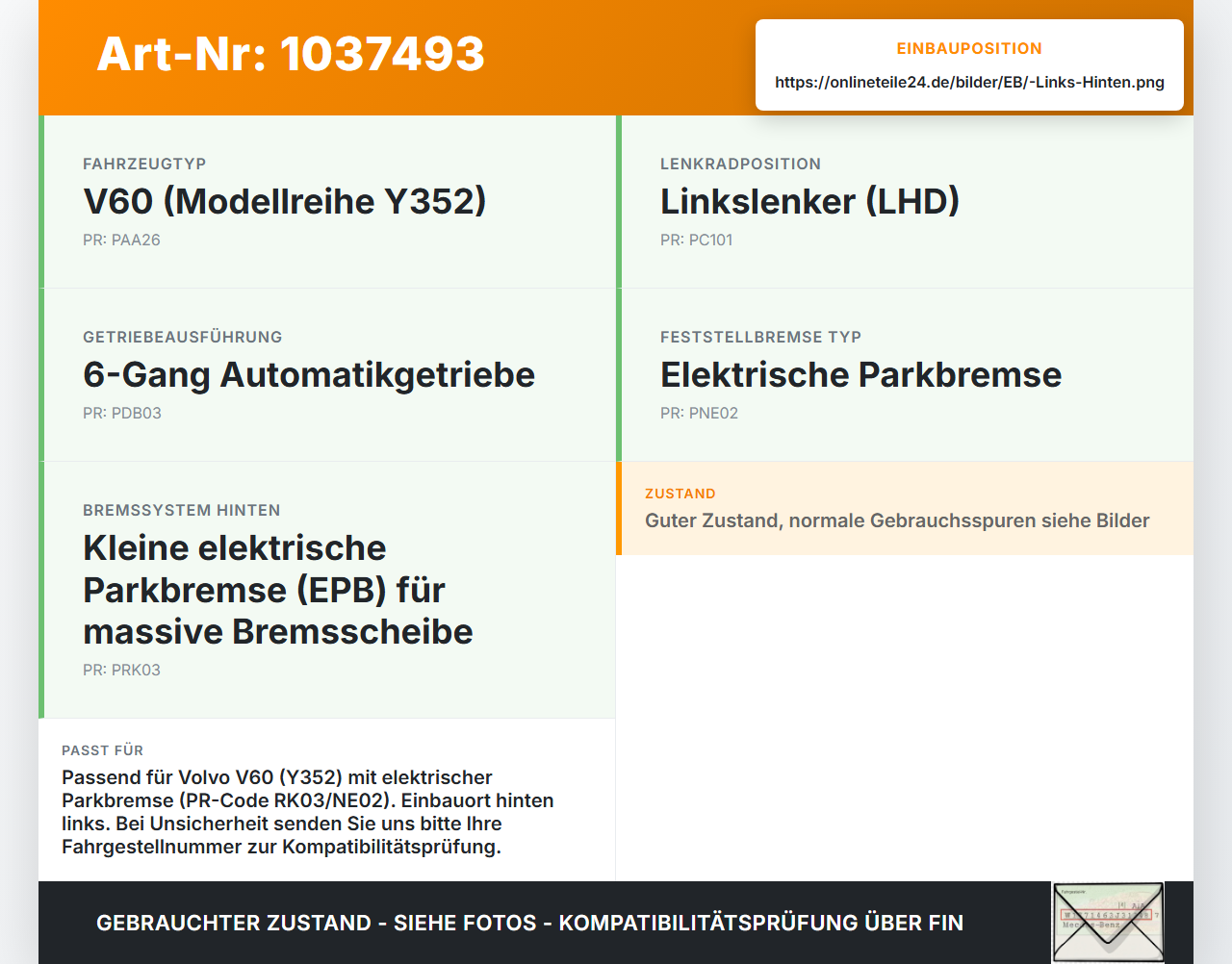Image resolution: width=1232 pixels, height=964 pixels.
Task: Select PR: PRK03 code text
Action: point(121,670)
